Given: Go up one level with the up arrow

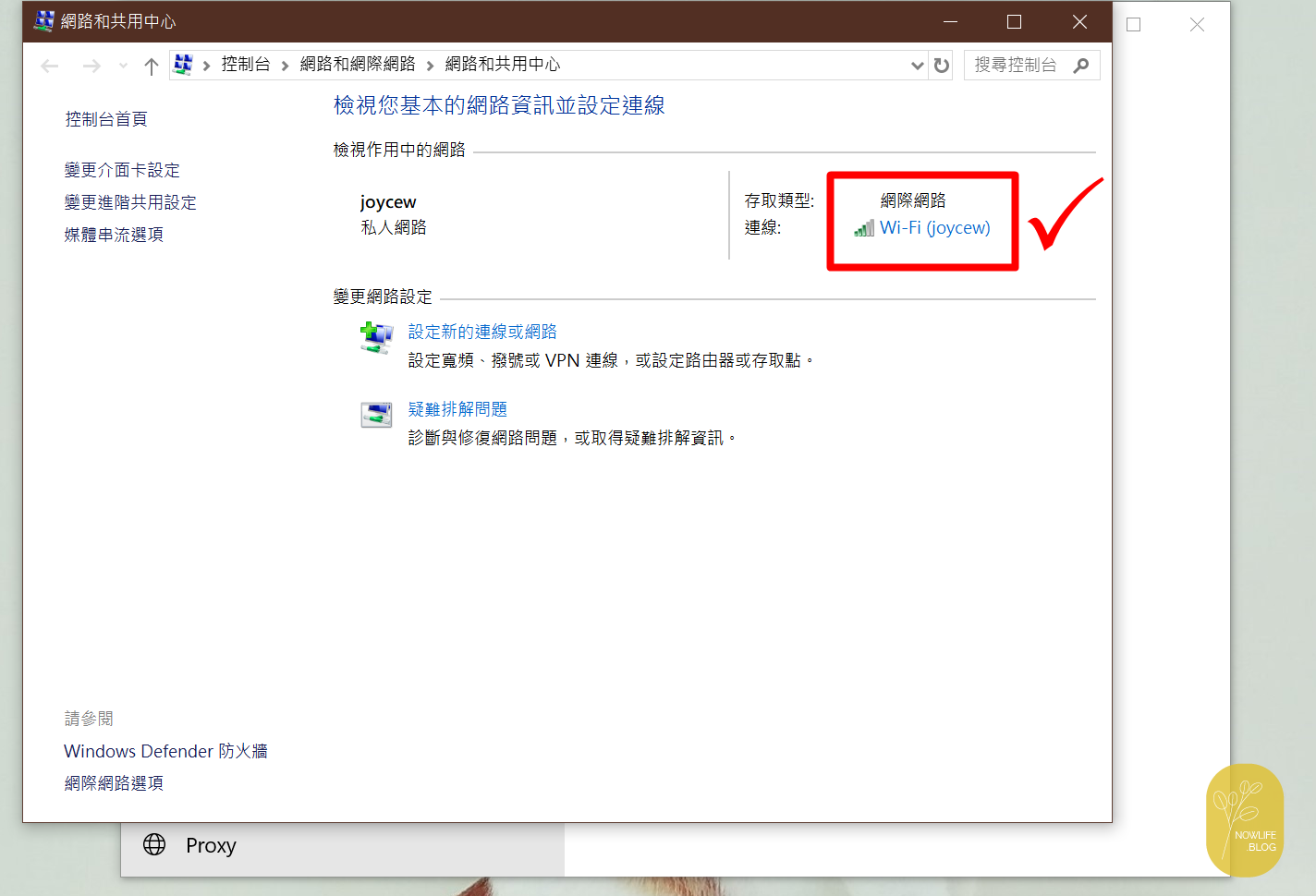Looking at the screenshot, I should 152,66.
